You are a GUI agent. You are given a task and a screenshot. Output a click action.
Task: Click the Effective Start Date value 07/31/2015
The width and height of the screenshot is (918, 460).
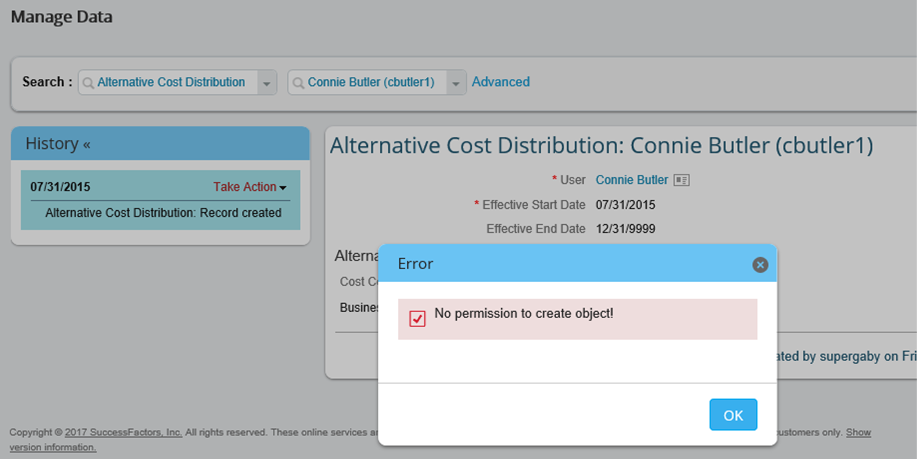pyautogui.click(x=625, y=205)
